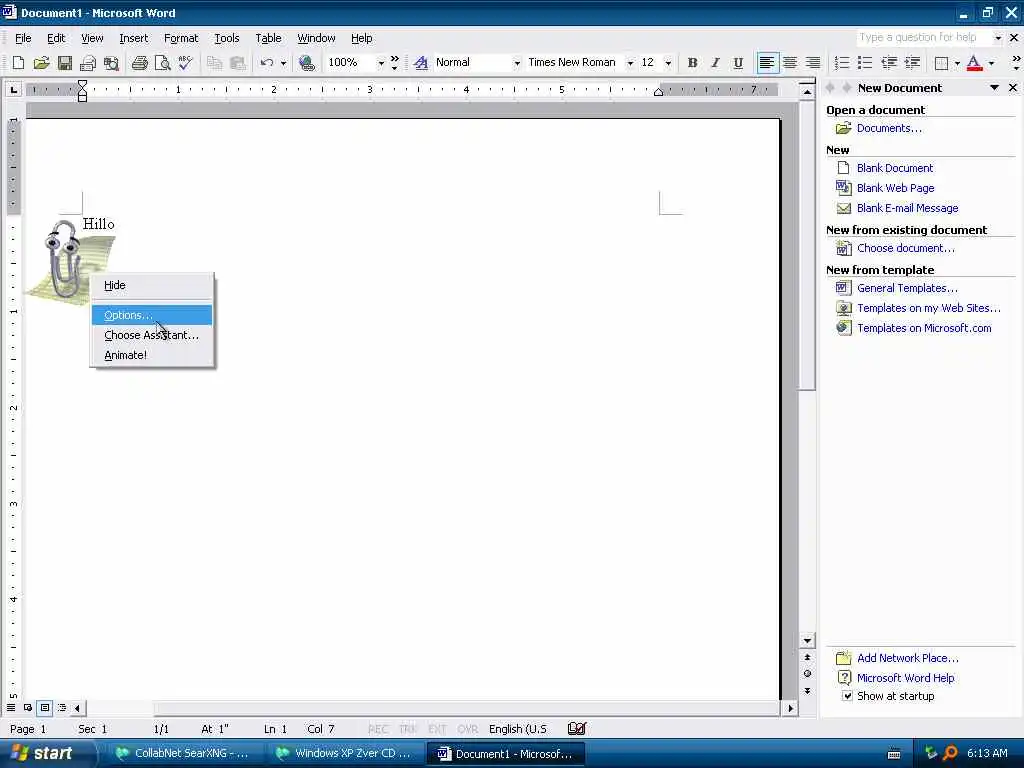
Task: Click the spelling status book icon
Action: [577, 728]
